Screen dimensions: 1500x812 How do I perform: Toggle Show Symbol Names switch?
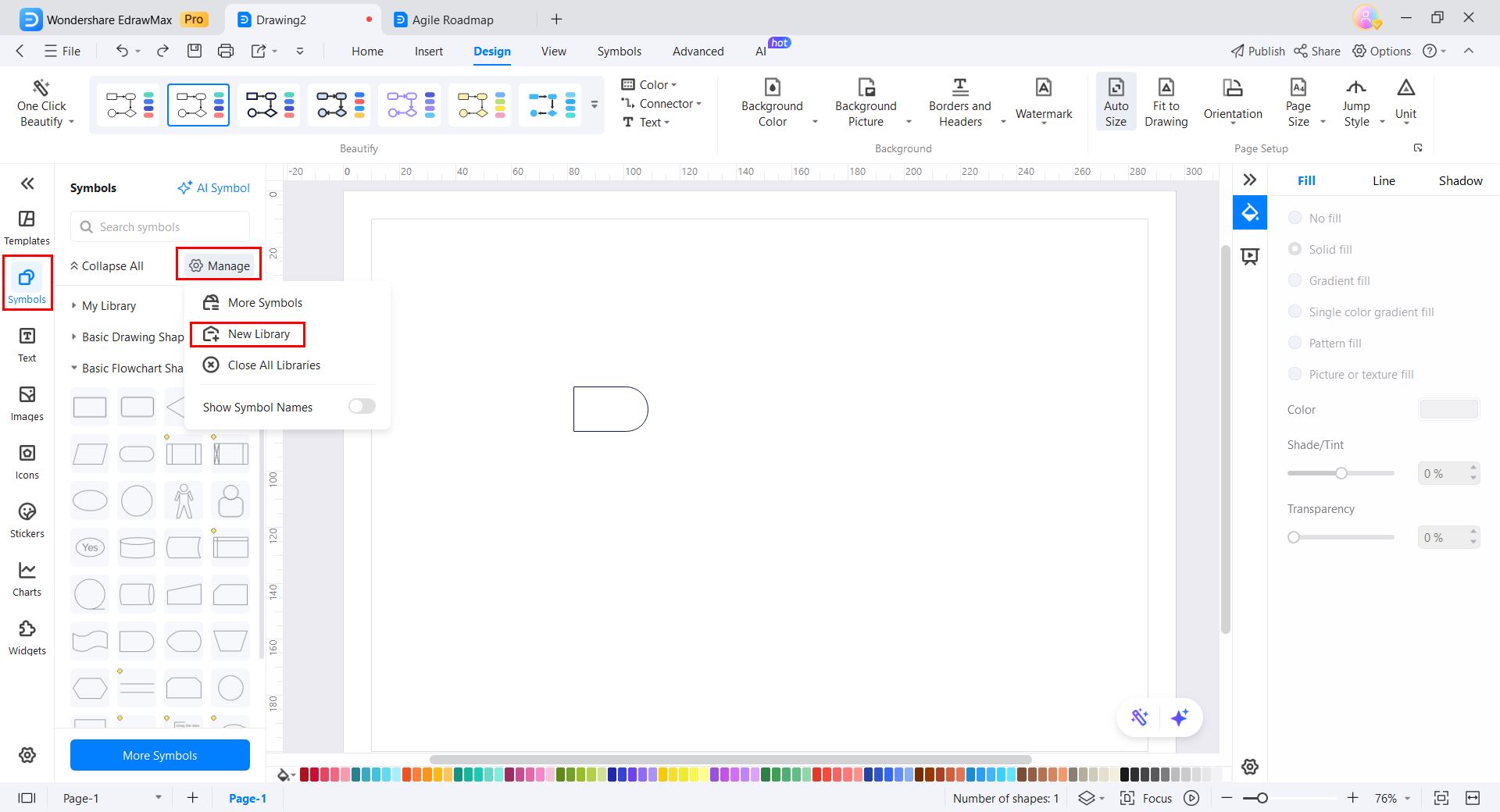pos(362,406)
